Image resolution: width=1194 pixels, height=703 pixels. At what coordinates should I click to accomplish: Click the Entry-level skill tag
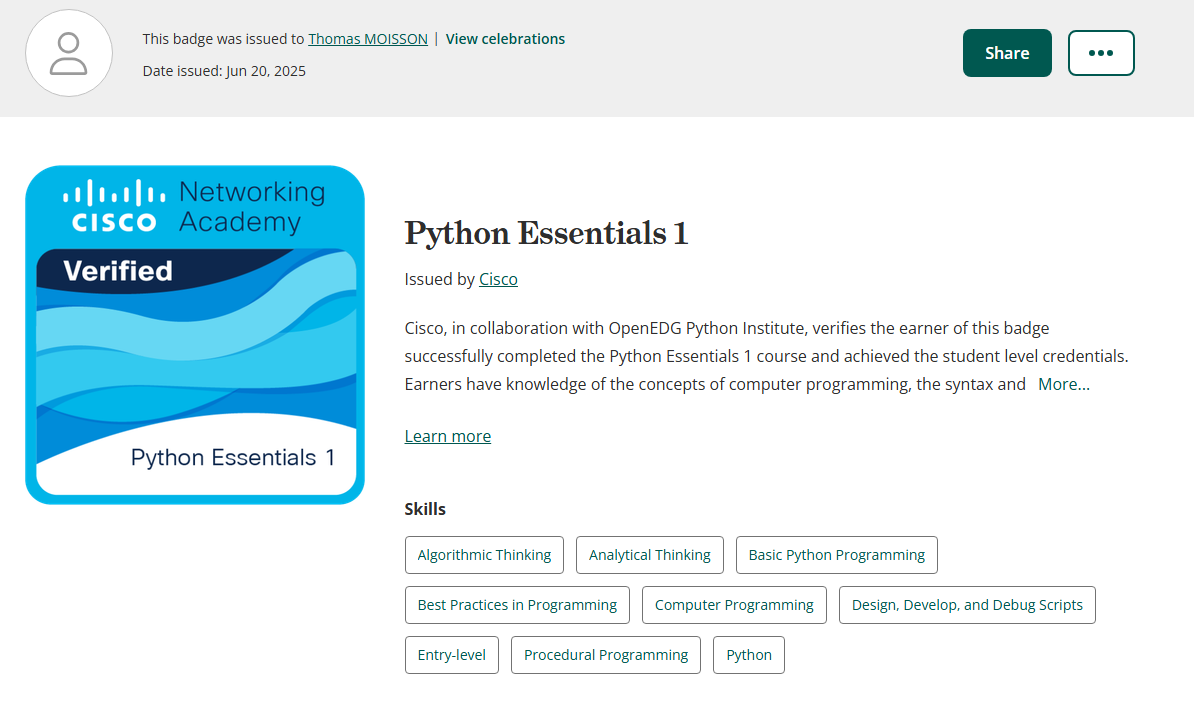click(451, 655)
